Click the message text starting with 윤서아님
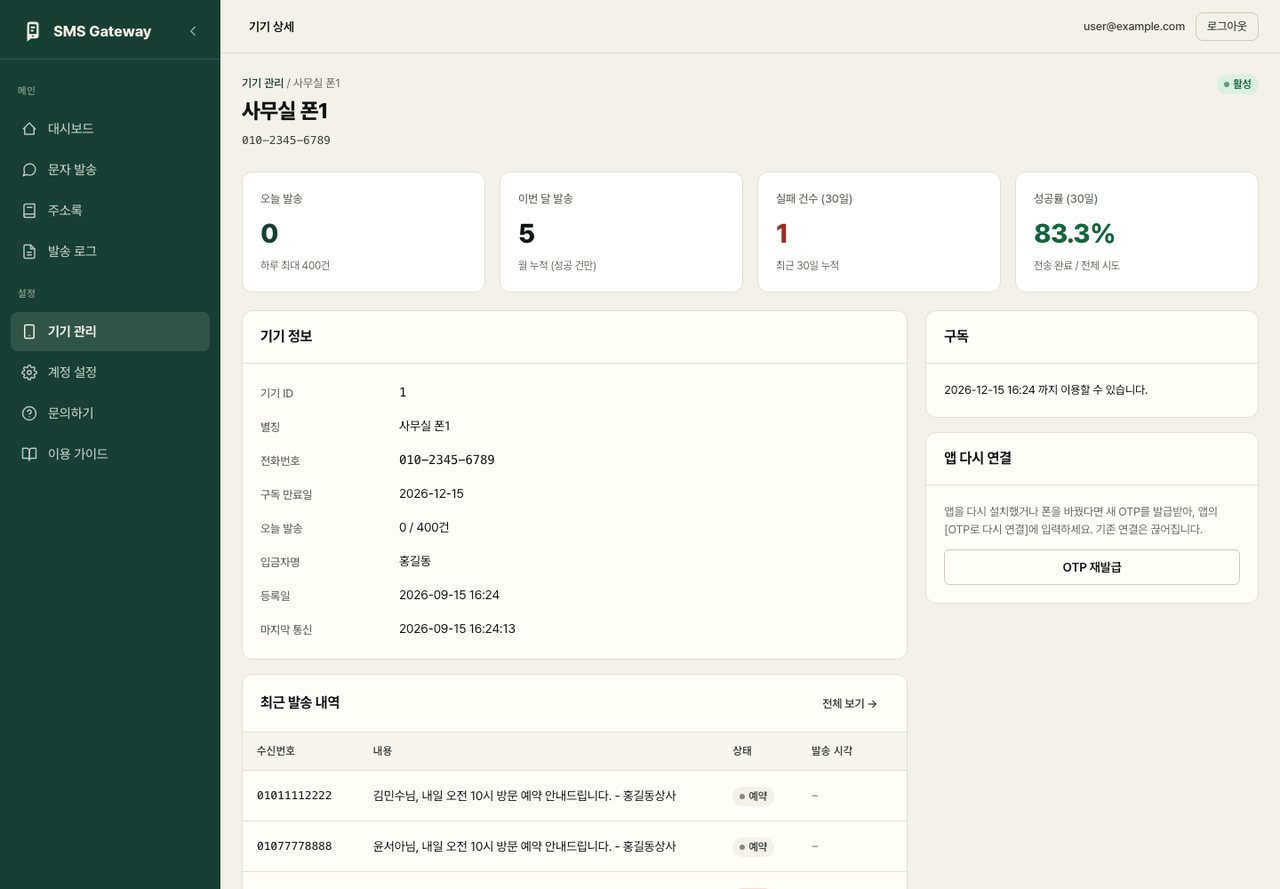This screenshot has width=1280, height=889. tap(524, 846)
